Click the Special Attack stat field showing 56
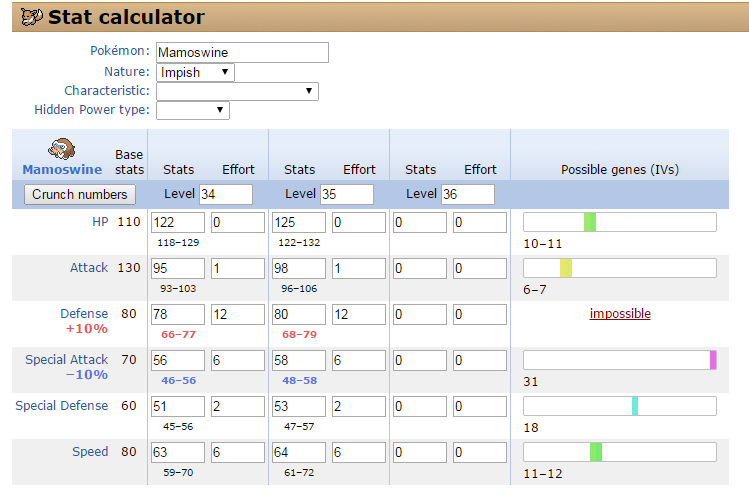Screen dimensions: 749x500 pos(178,361)
